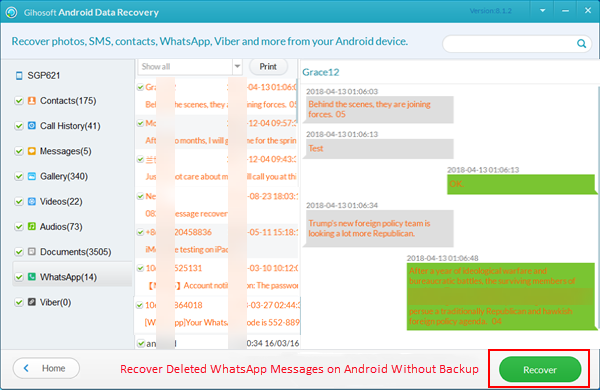This screenshot has height=390, width=600.
Task: Select the Documents(3505) category
Action: click(75, 252)
